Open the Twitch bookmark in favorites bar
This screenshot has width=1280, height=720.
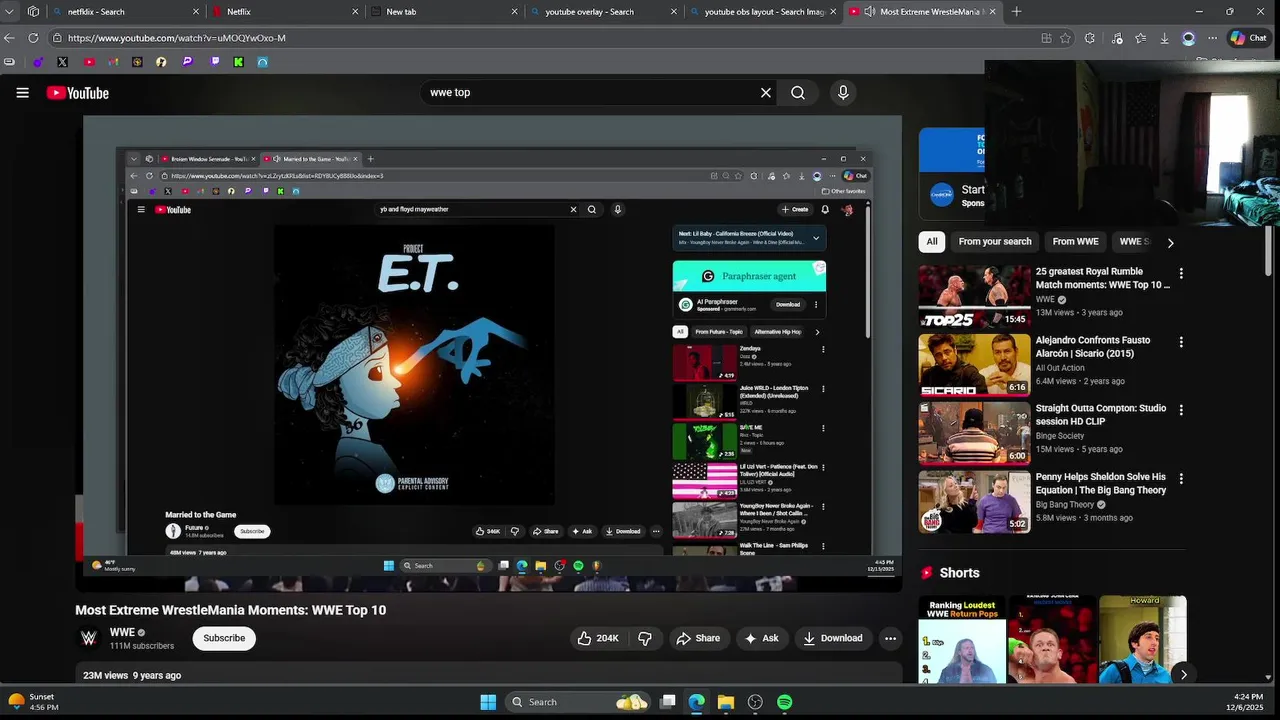pyautogui.click(x=214, y=62)
